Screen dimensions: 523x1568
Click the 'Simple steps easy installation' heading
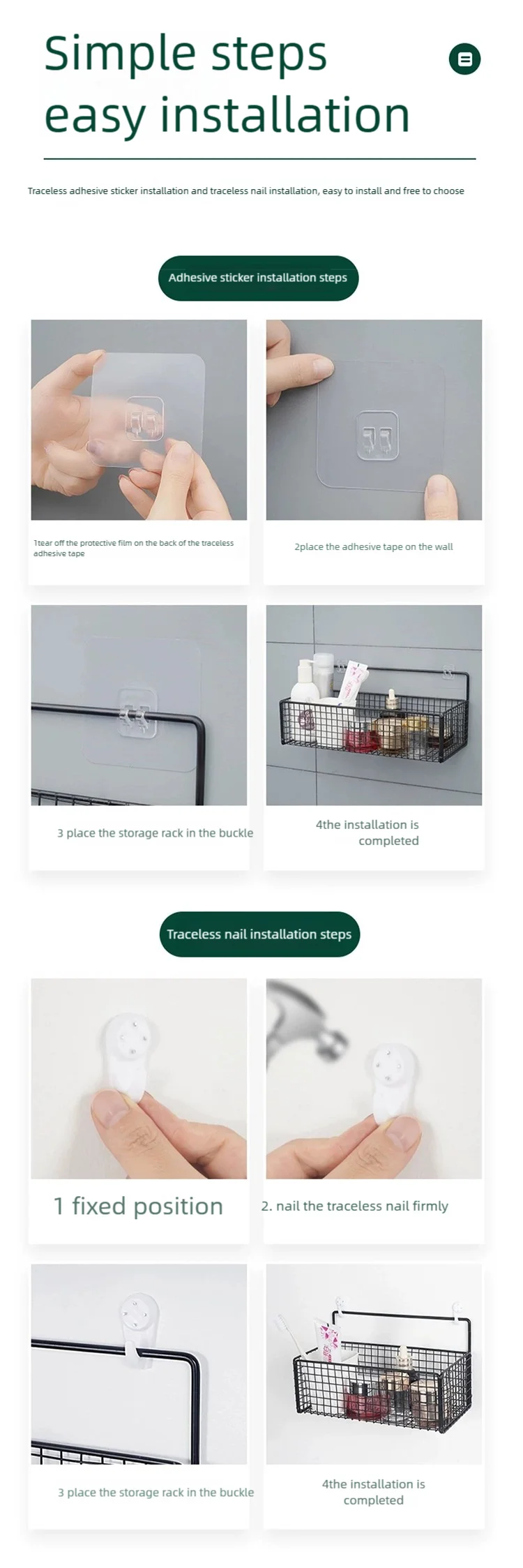coord(227,84)
